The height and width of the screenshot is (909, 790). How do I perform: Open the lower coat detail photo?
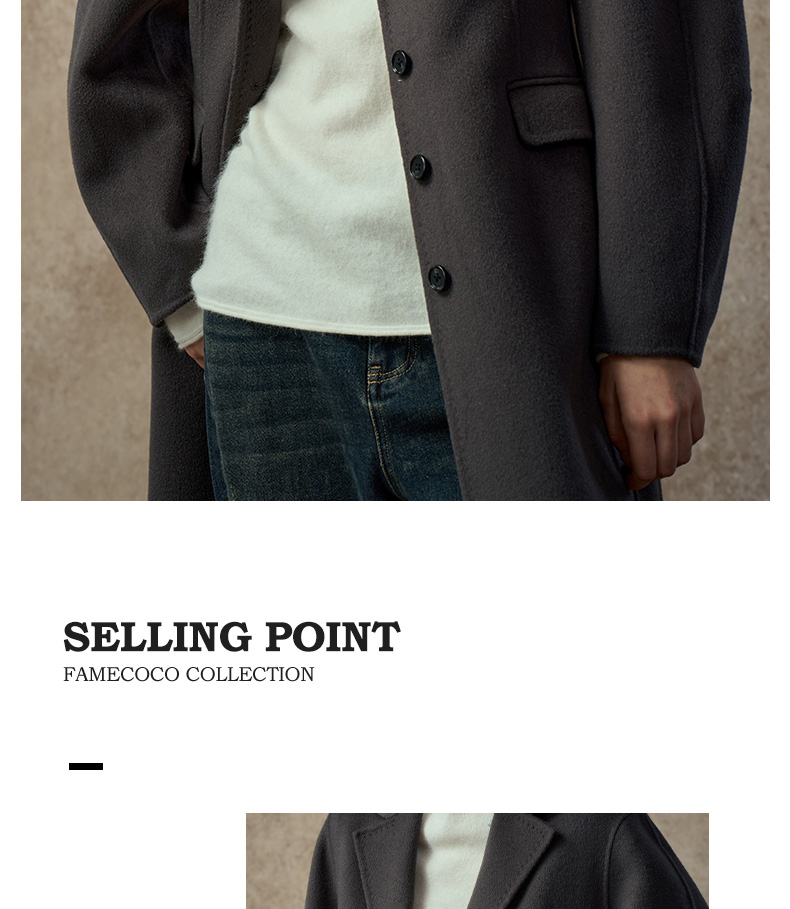click(477, 861)
